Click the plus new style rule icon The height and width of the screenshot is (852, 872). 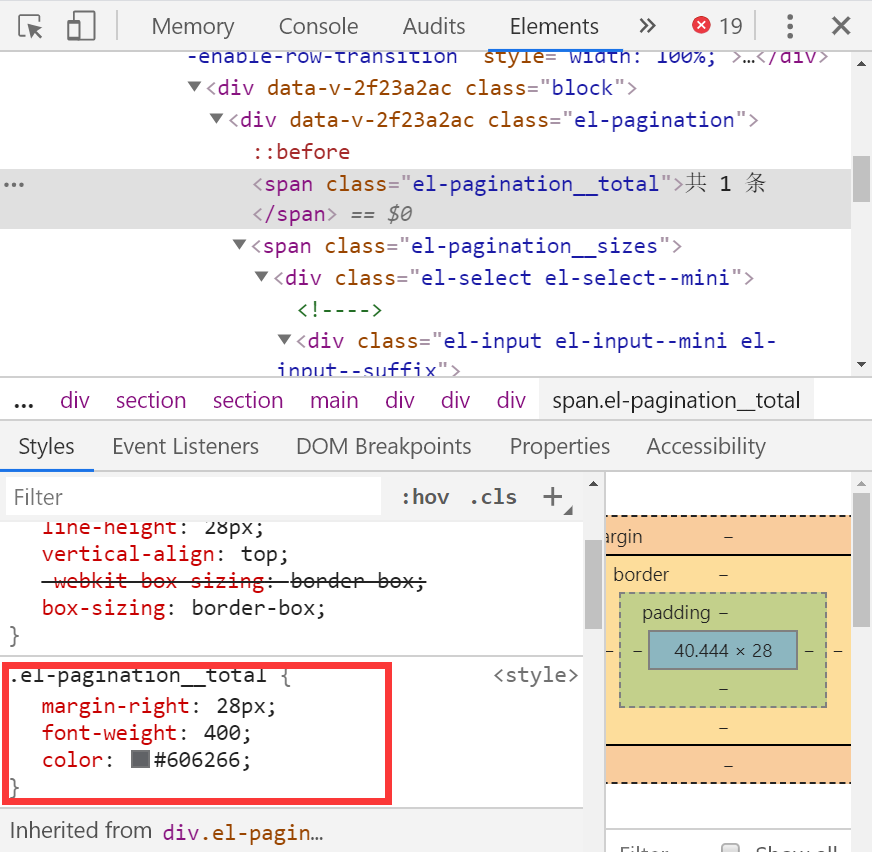(553, 497)
